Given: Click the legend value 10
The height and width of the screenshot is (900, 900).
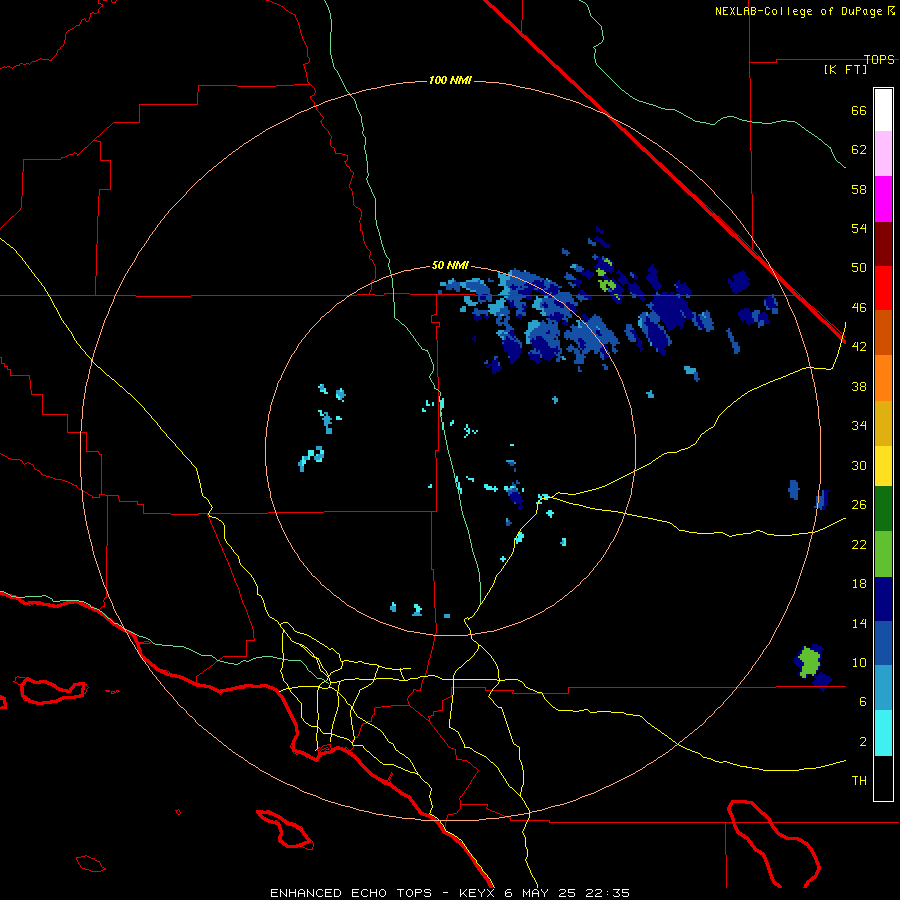Looking at the screenshot, I should pos(859,662).
